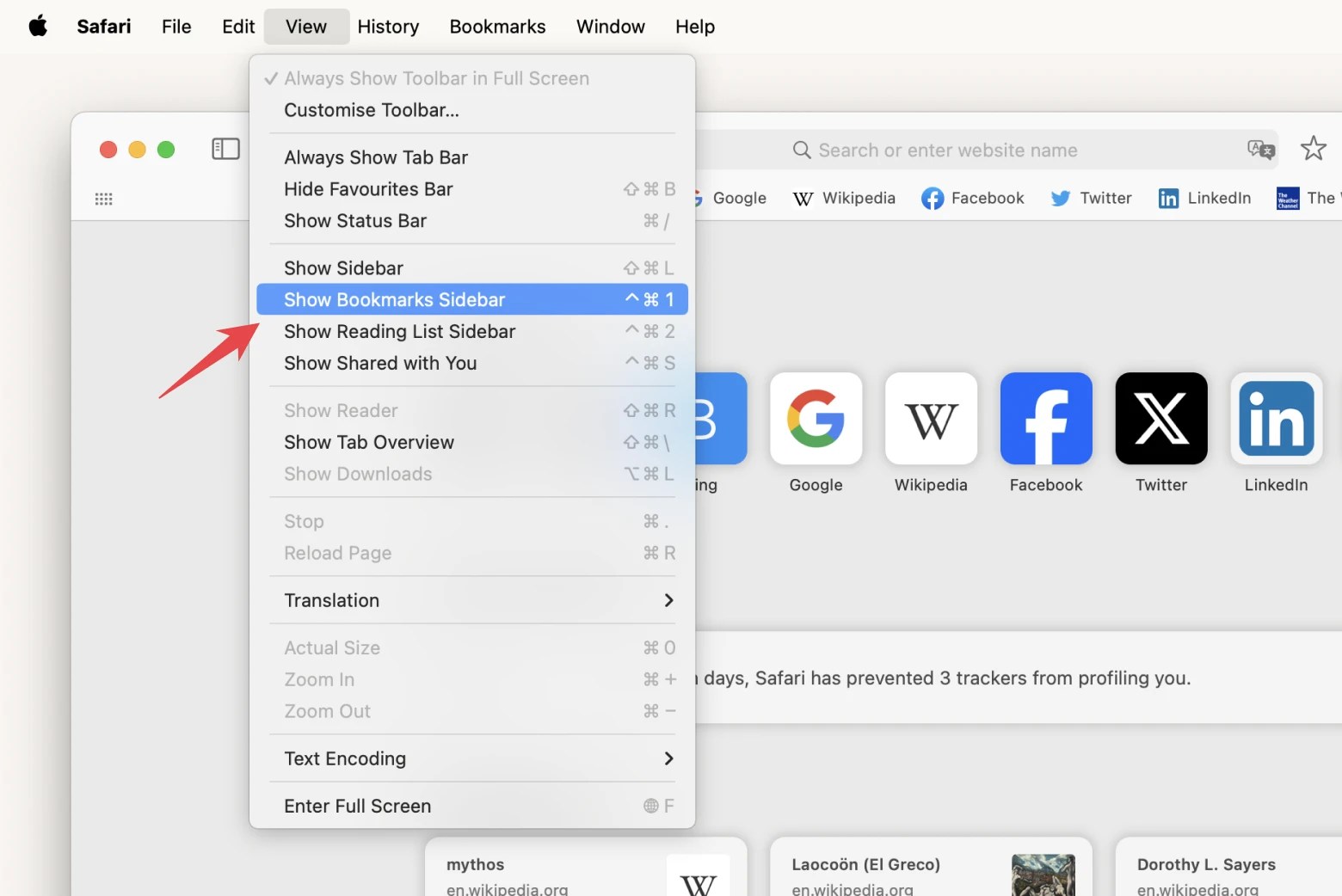Click the search or enter website name field

(x=948, y=149)
